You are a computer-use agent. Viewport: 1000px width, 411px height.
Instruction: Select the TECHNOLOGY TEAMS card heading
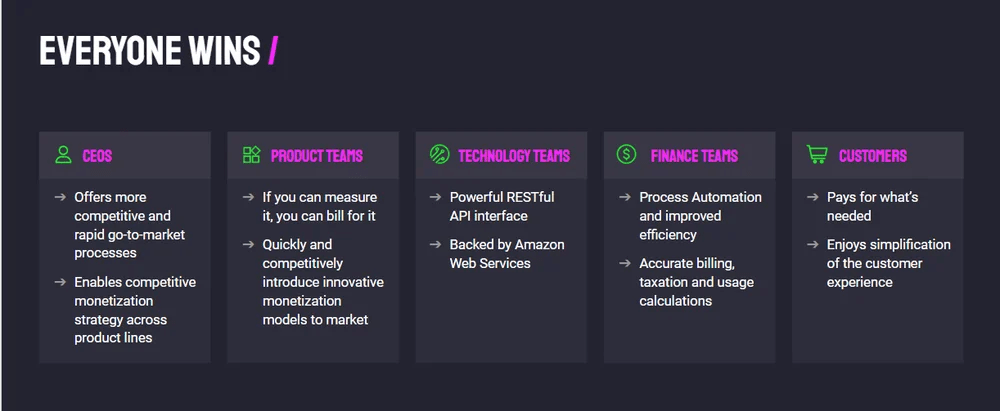[513, 156]
